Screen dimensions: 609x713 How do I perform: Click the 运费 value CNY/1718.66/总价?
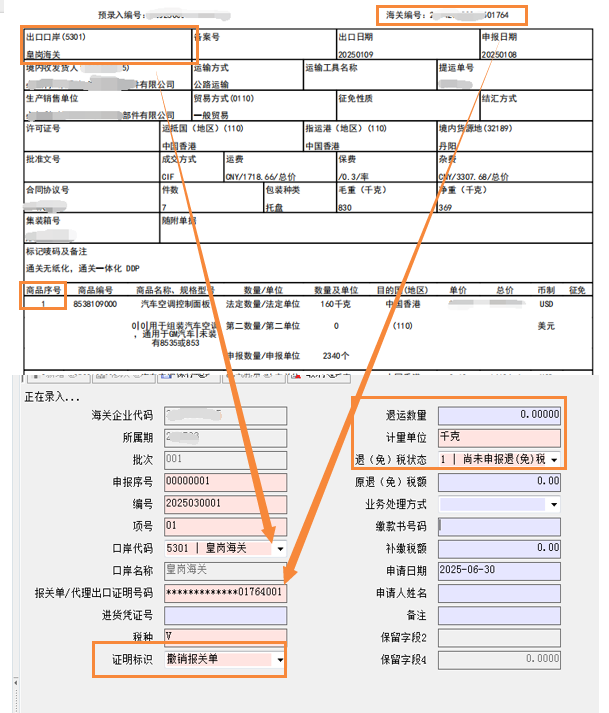click(x=261, y=177)
